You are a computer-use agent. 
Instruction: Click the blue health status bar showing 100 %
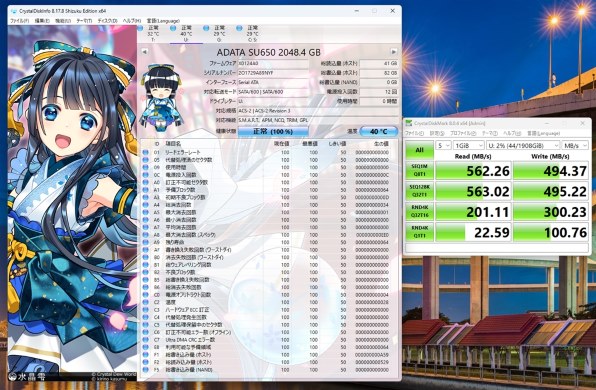point(273,132)
